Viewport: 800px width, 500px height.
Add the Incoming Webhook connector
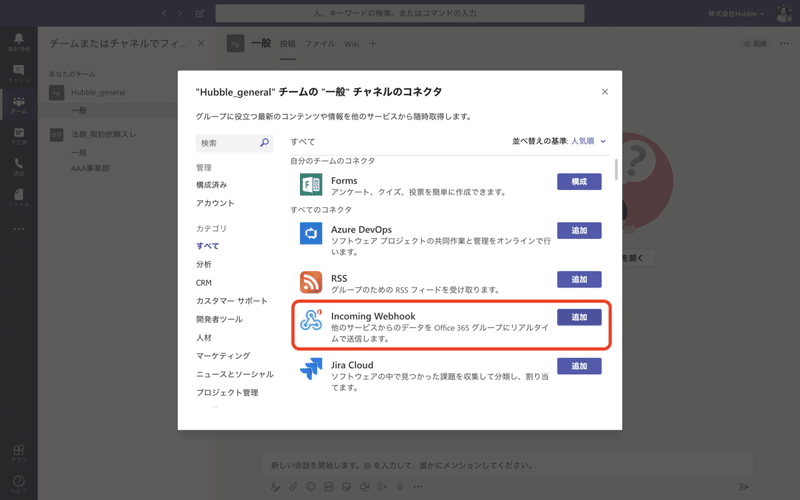[579, 317]
